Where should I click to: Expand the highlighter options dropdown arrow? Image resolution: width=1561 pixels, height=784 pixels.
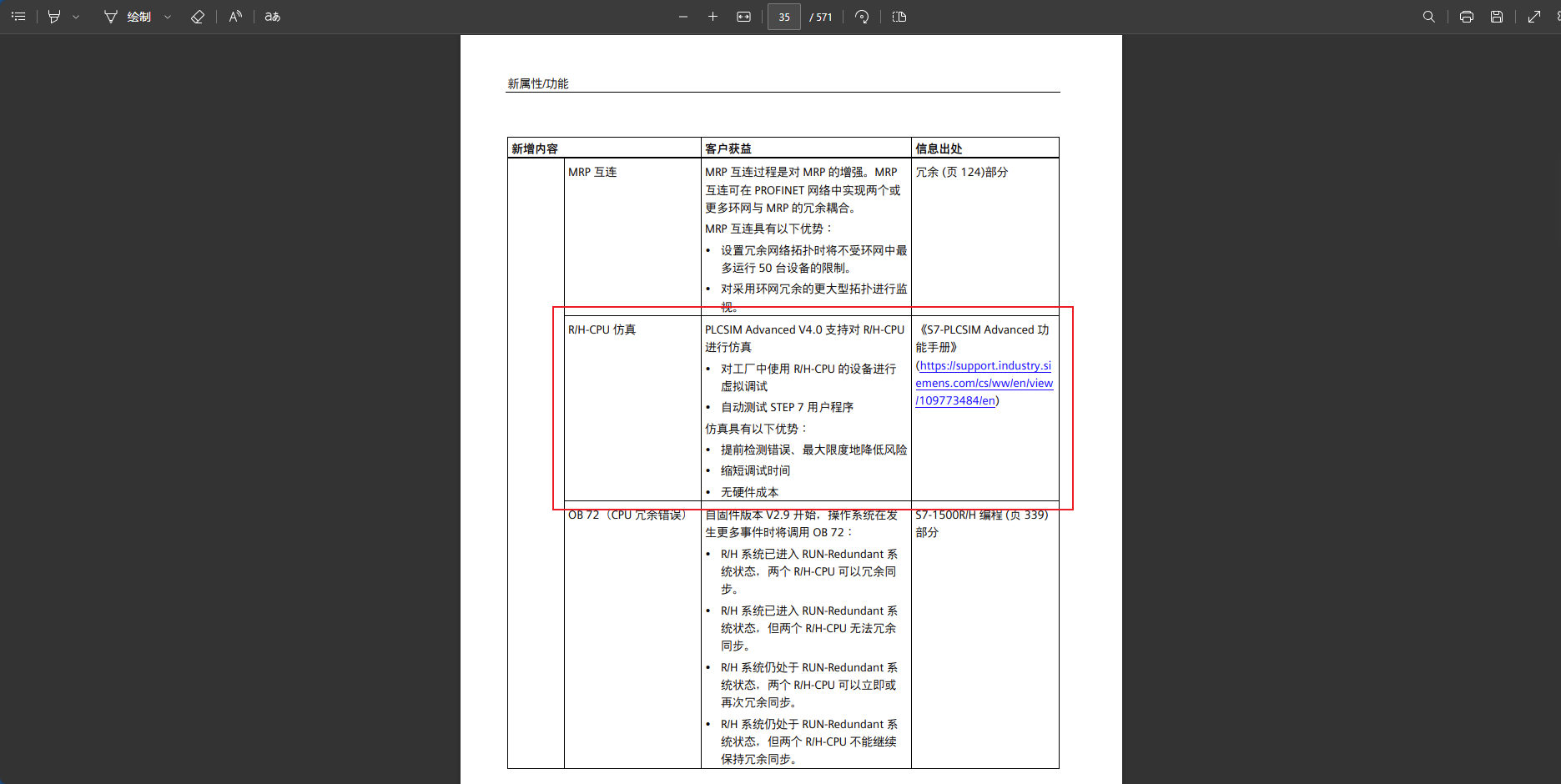pyautogui.click(x=76, y=17)
